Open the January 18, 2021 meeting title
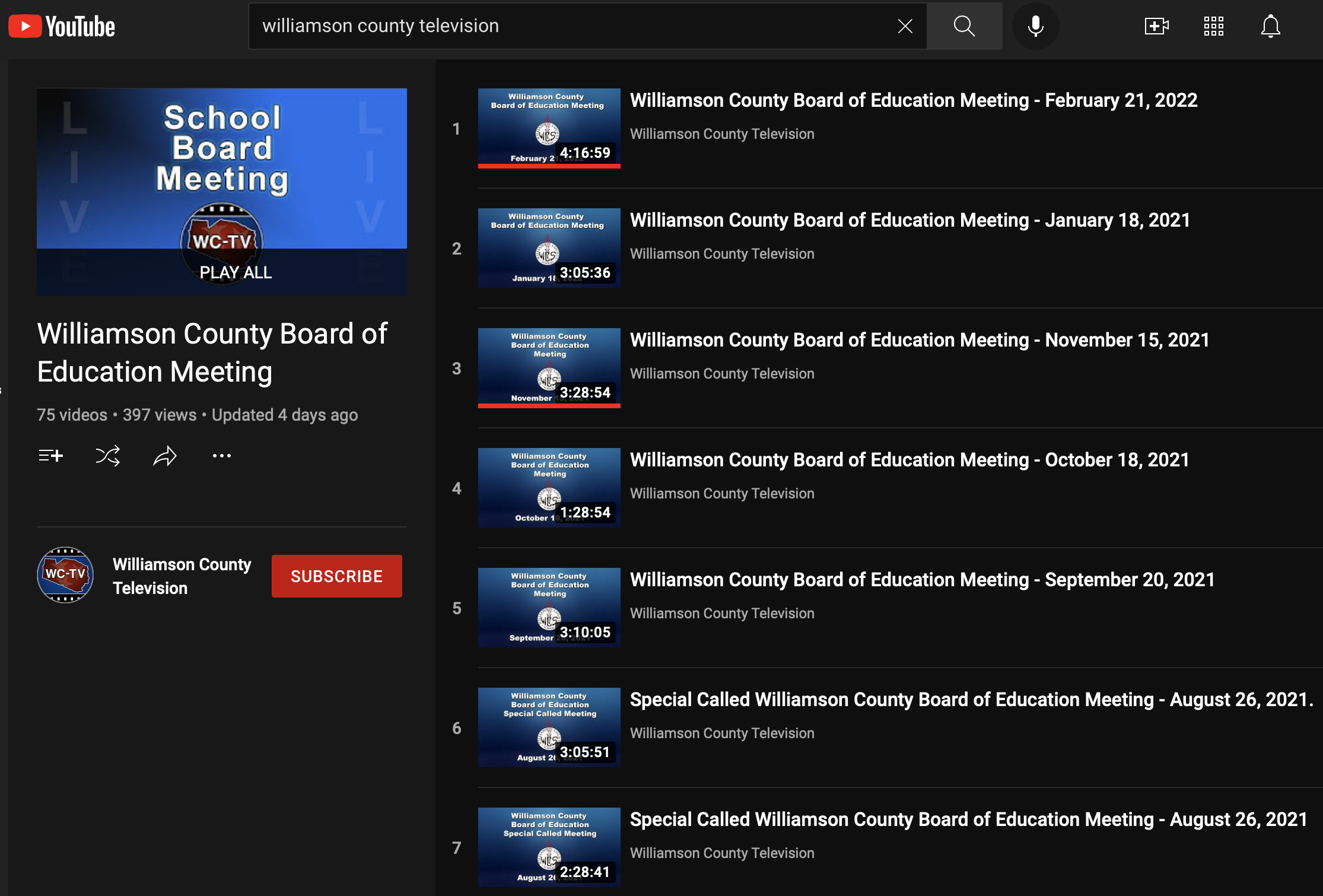The width and height of the screenshot is (1323, 896). tap(910, 220)
